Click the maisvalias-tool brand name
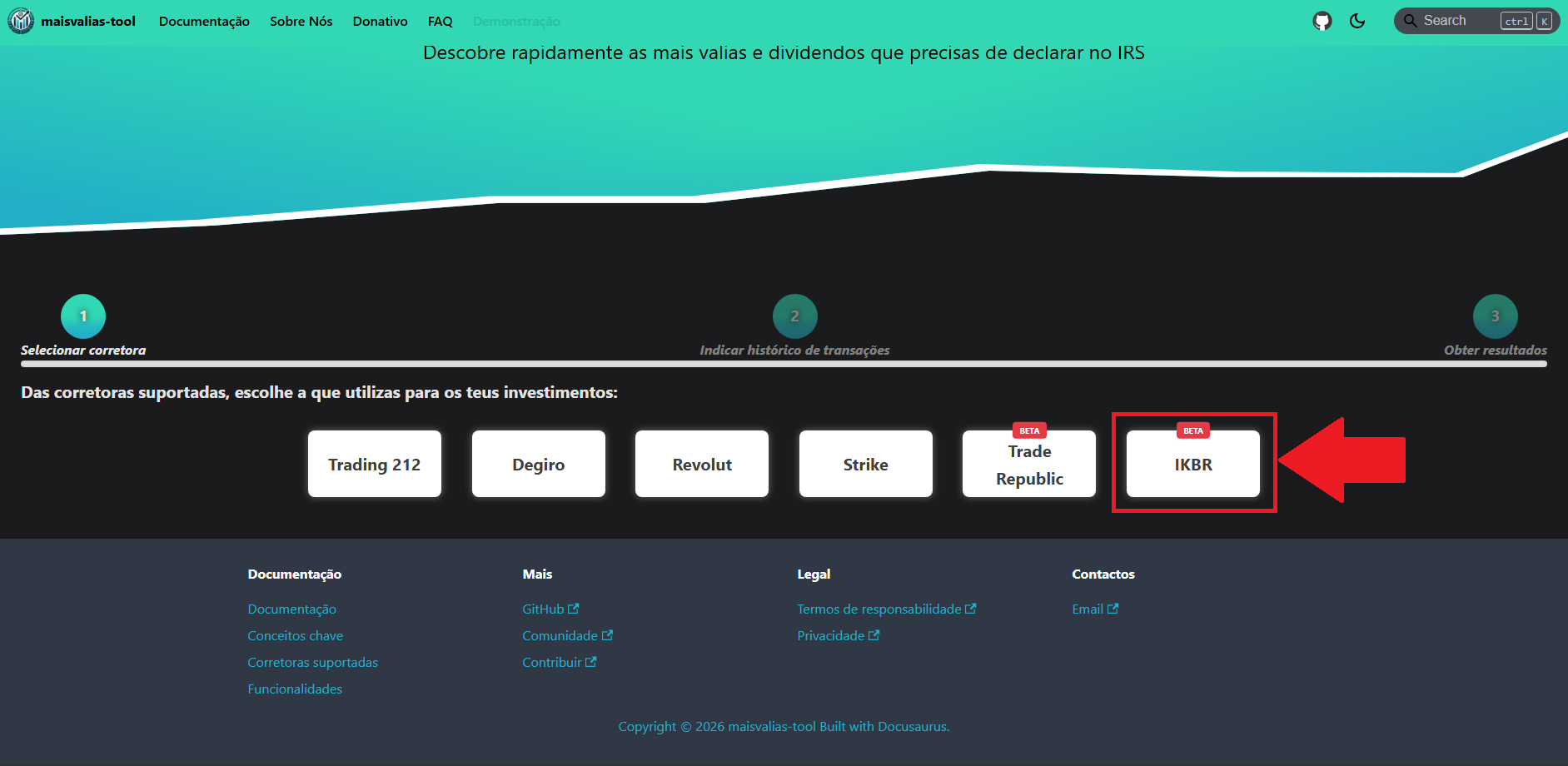 [88, 22]
